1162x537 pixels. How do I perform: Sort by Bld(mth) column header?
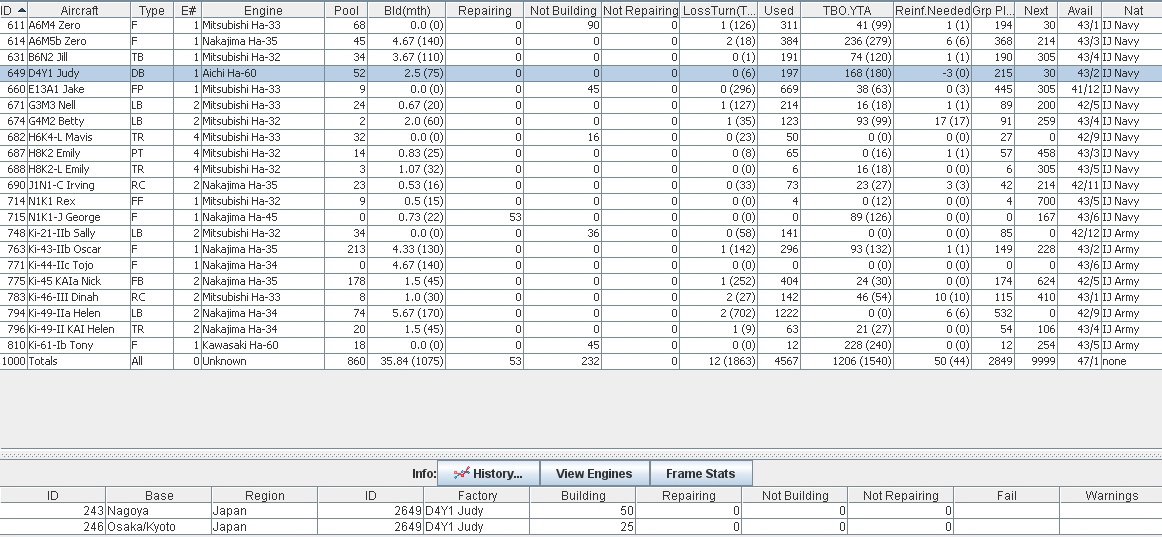tap(407, 10)
